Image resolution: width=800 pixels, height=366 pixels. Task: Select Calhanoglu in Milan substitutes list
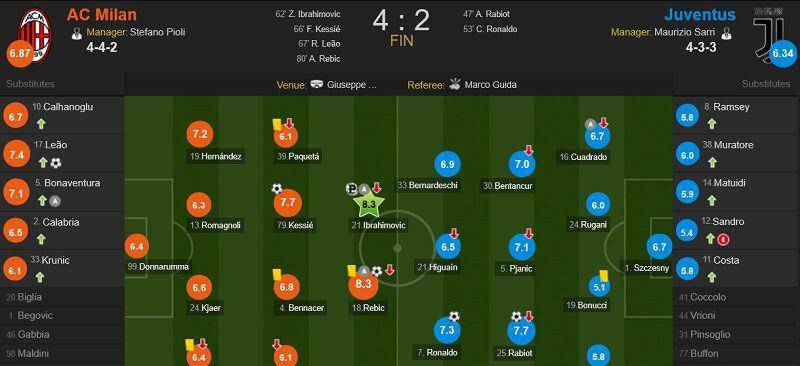tap(62, 116)
